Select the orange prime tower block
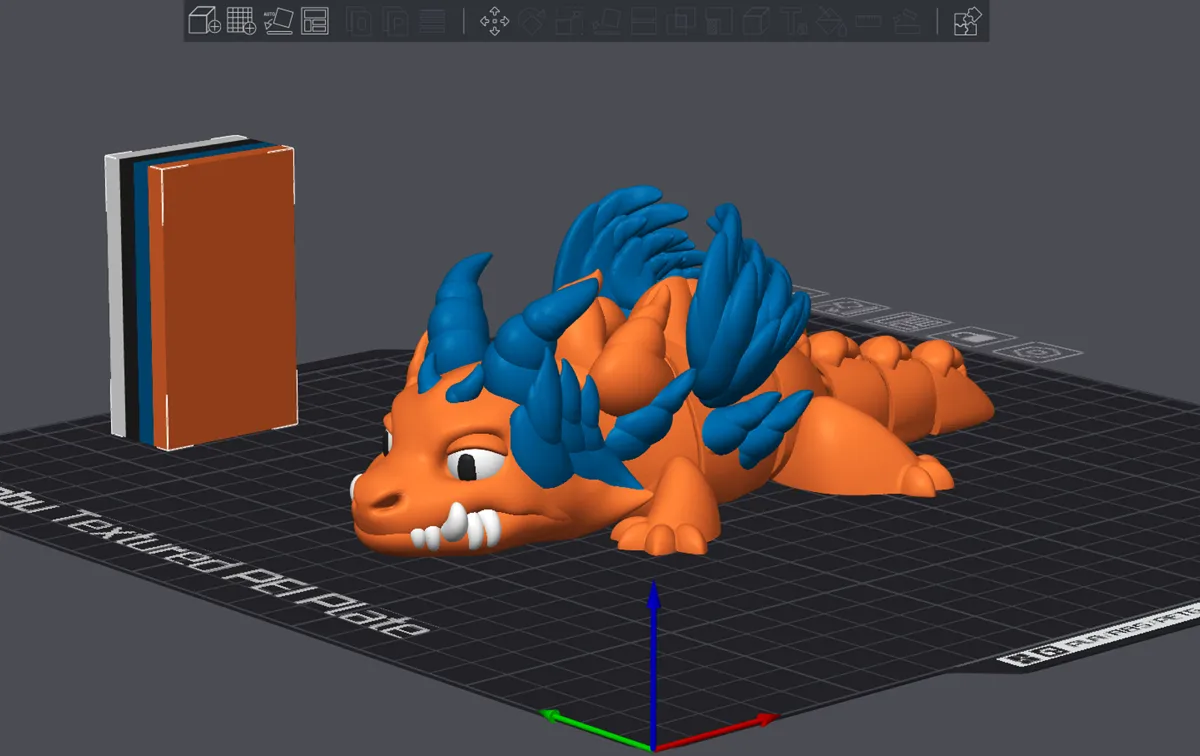This screenshot has height=756, width=1200. [222, 297]
